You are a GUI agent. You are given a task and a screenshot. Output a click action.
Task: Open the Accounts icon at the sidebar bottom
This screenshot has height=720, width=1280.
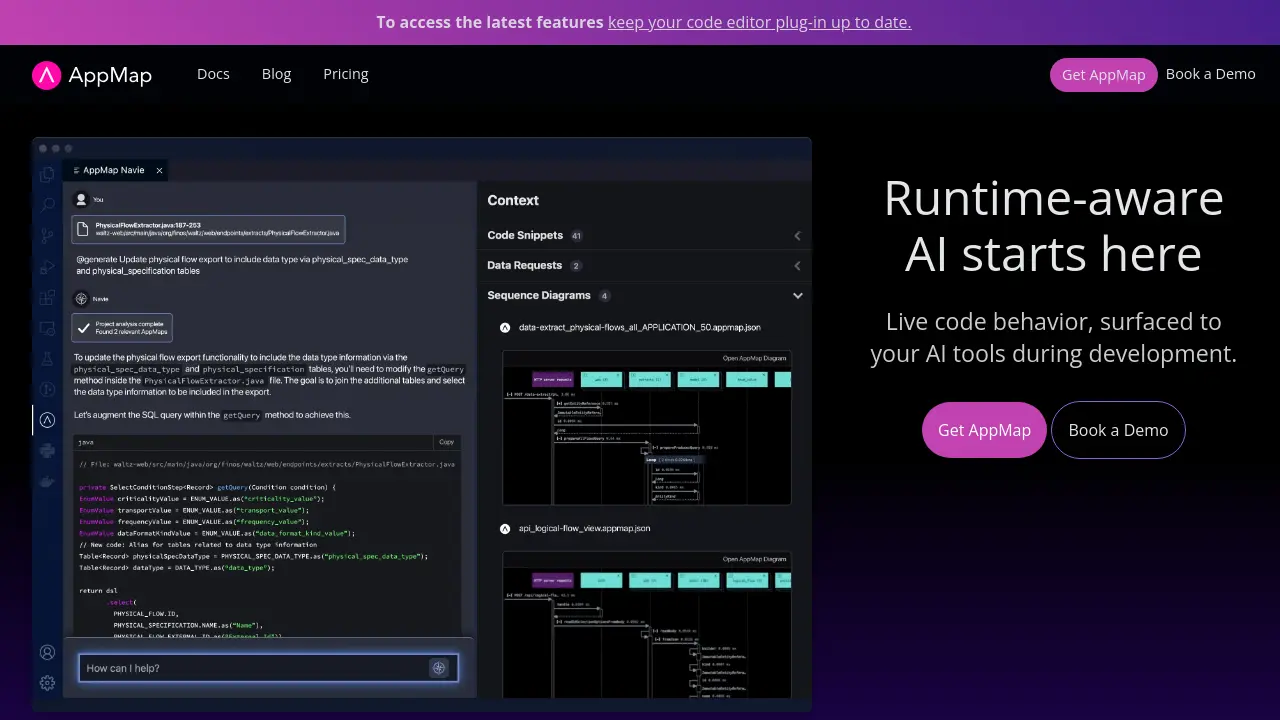(x=47, y=652)
